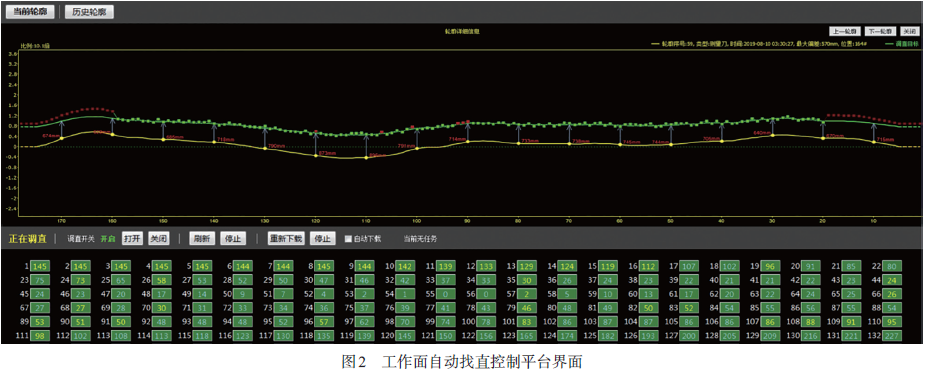Click the 790mm marker on the yellow curve
The image size is (925, 389).
coord(265,149)
